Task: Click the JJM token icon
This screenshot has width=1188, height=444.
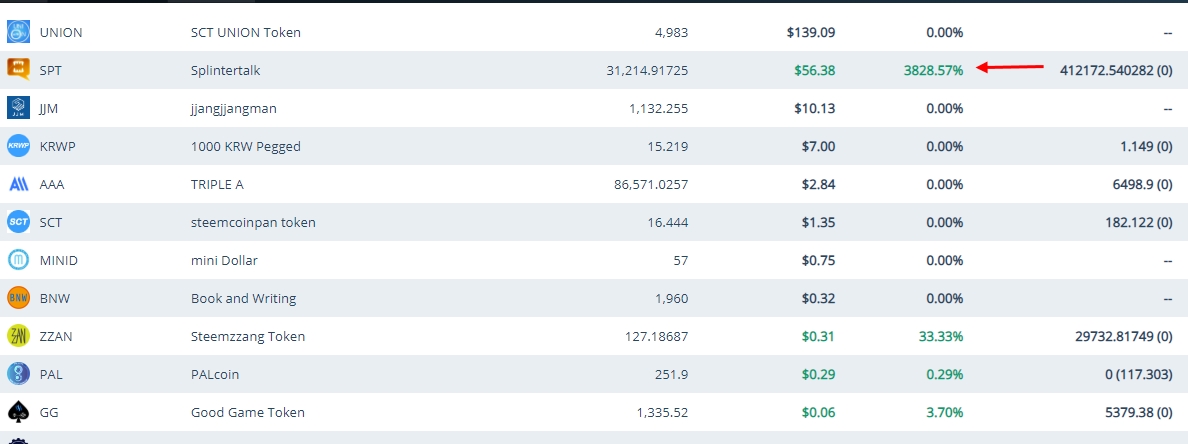Action: (x=18, y=108)
